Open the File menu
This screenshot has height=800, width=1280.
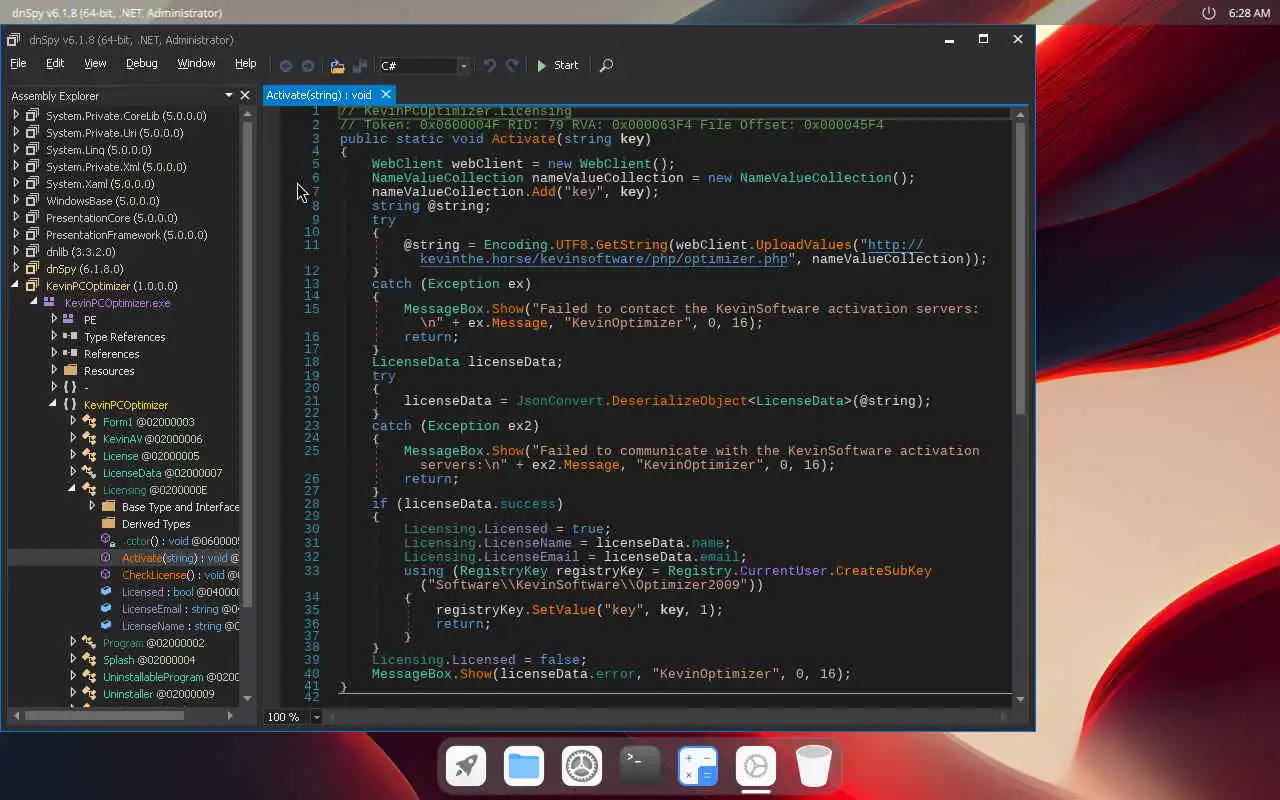coord(18,63)
